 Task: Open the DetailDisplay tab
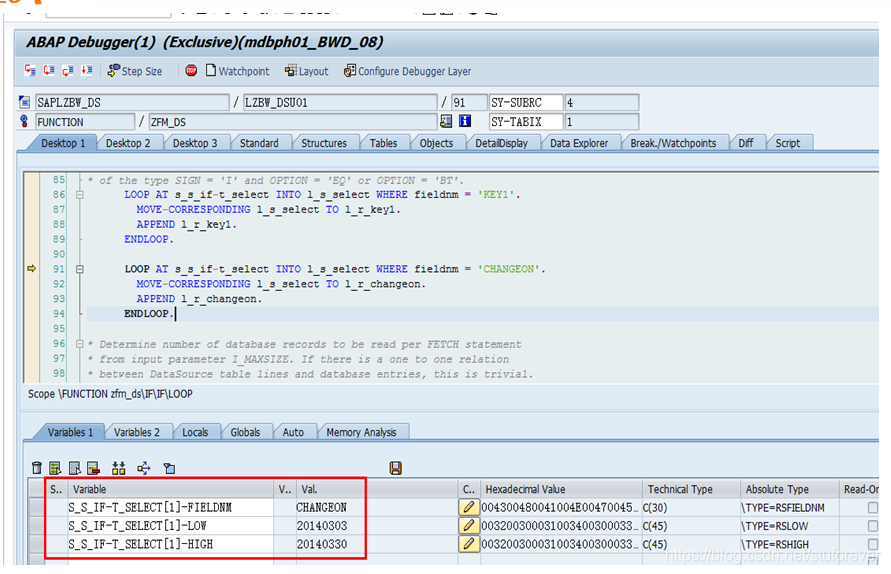click(501, 143)
